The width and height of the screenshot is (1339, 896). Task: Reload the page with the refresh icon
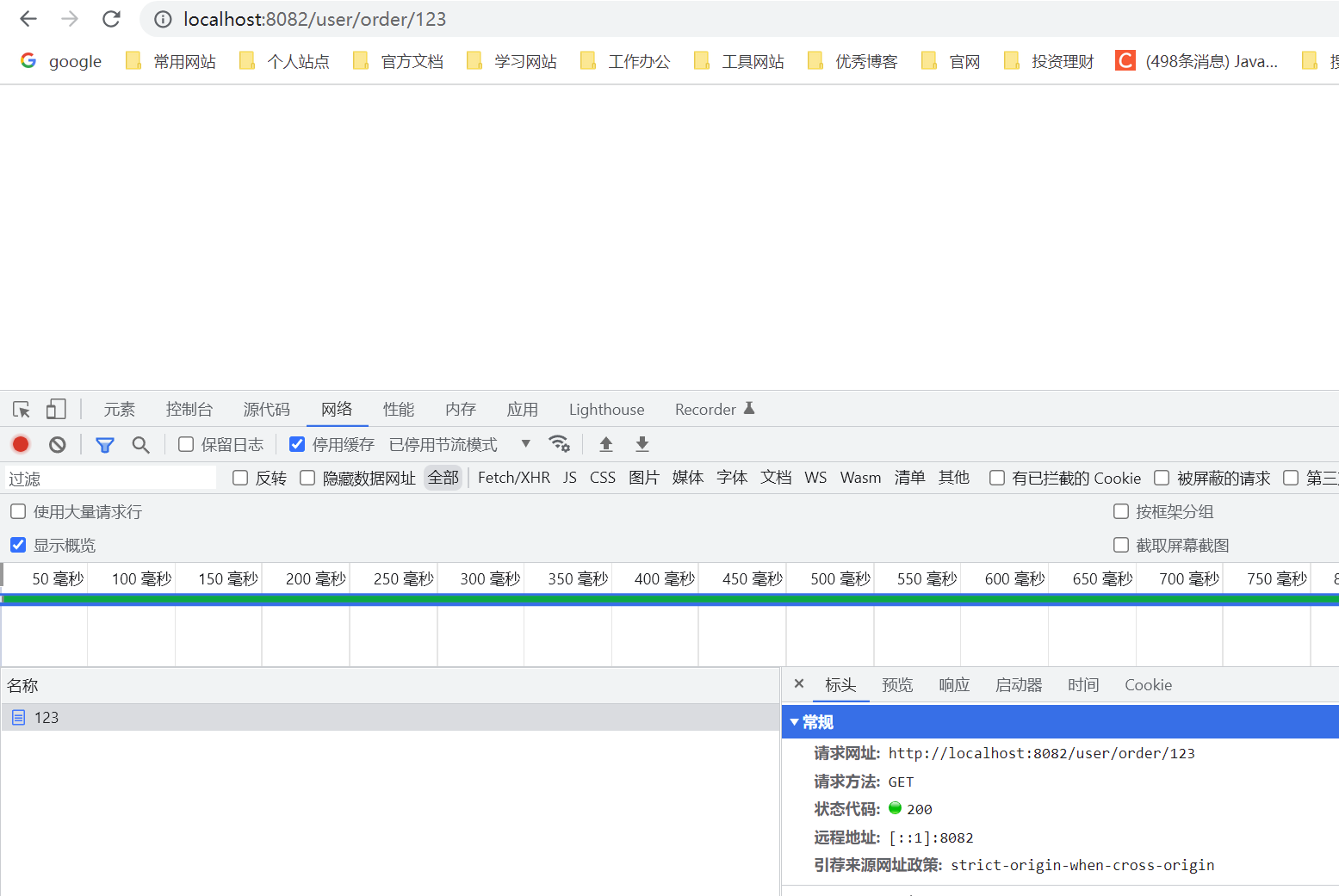click(111, 19)
